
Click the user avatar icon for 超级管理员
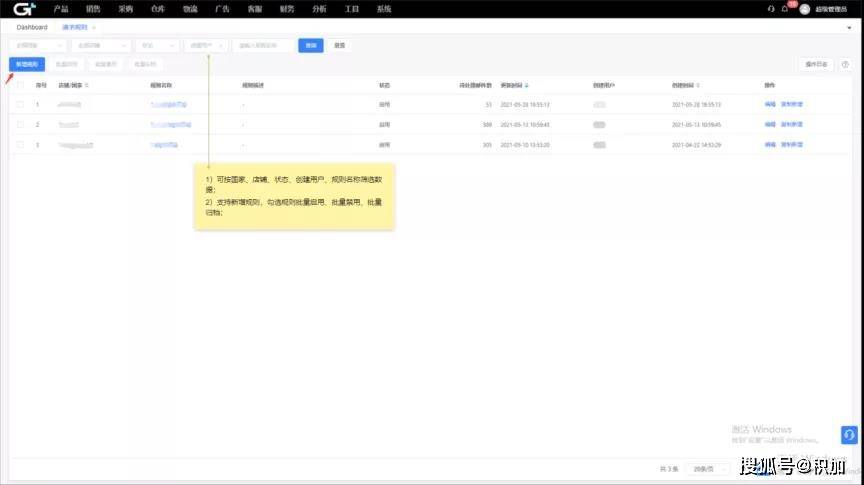point(804,9)
